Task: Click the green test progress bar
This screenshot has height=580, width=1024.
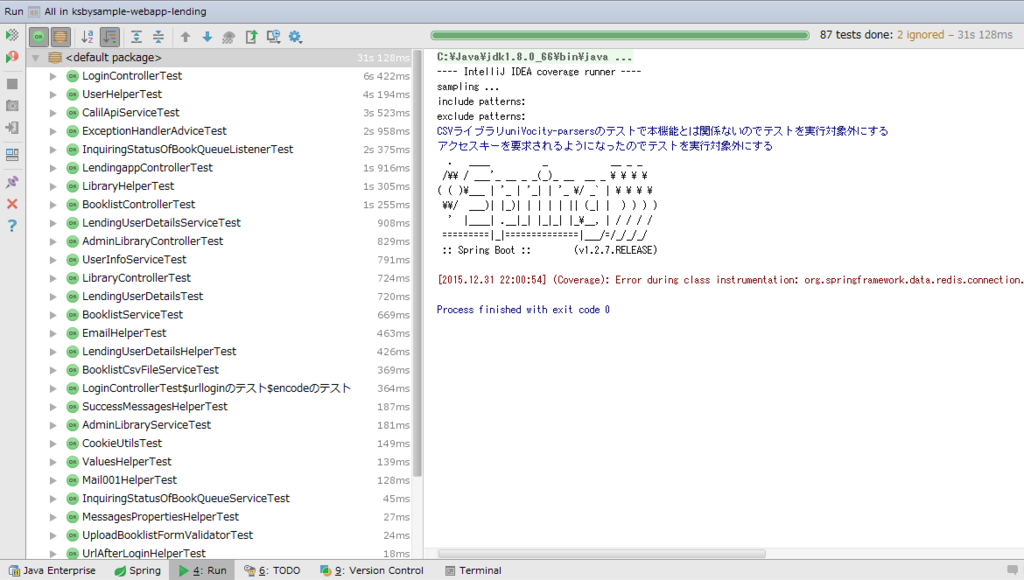Action: [620, 35]
